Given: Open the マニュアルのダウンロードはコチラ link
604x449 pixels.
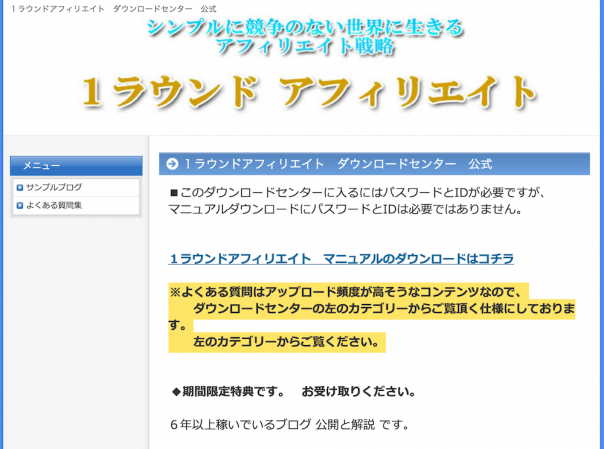Looking at the screenshot, I should [x=341, y=259].
